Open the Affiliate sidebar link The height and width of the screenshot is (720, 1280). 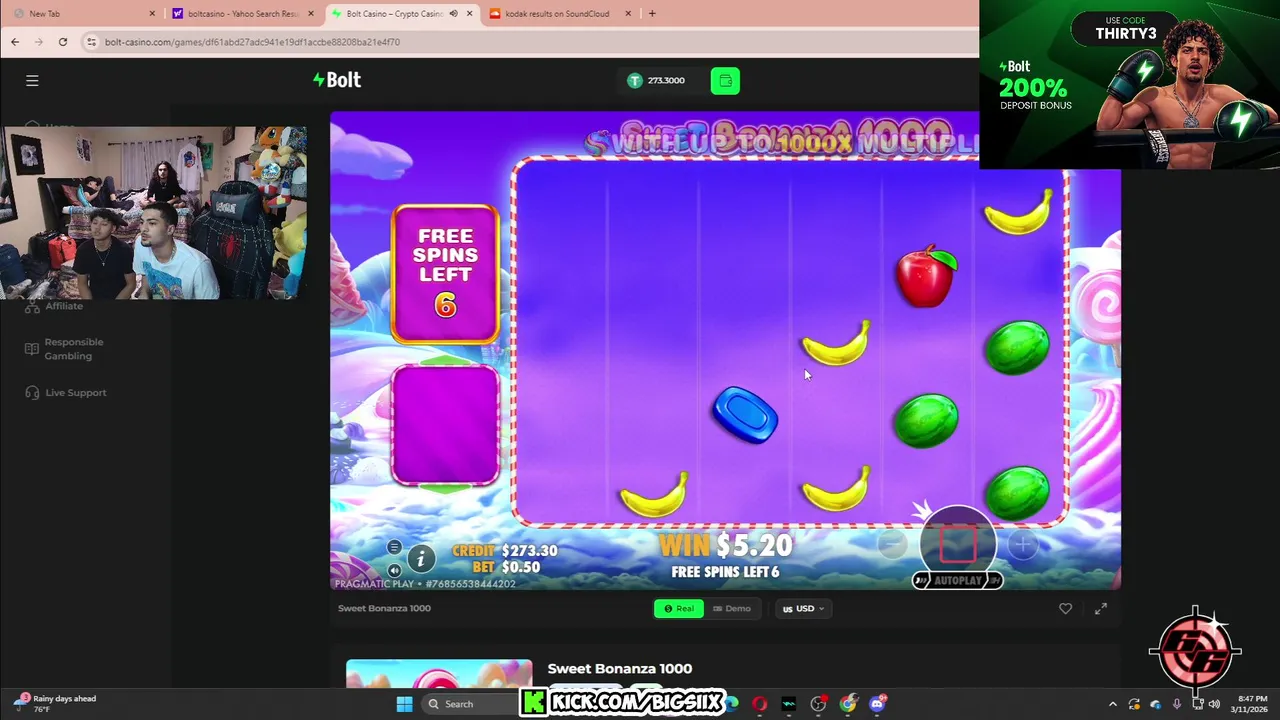point(56,305)
